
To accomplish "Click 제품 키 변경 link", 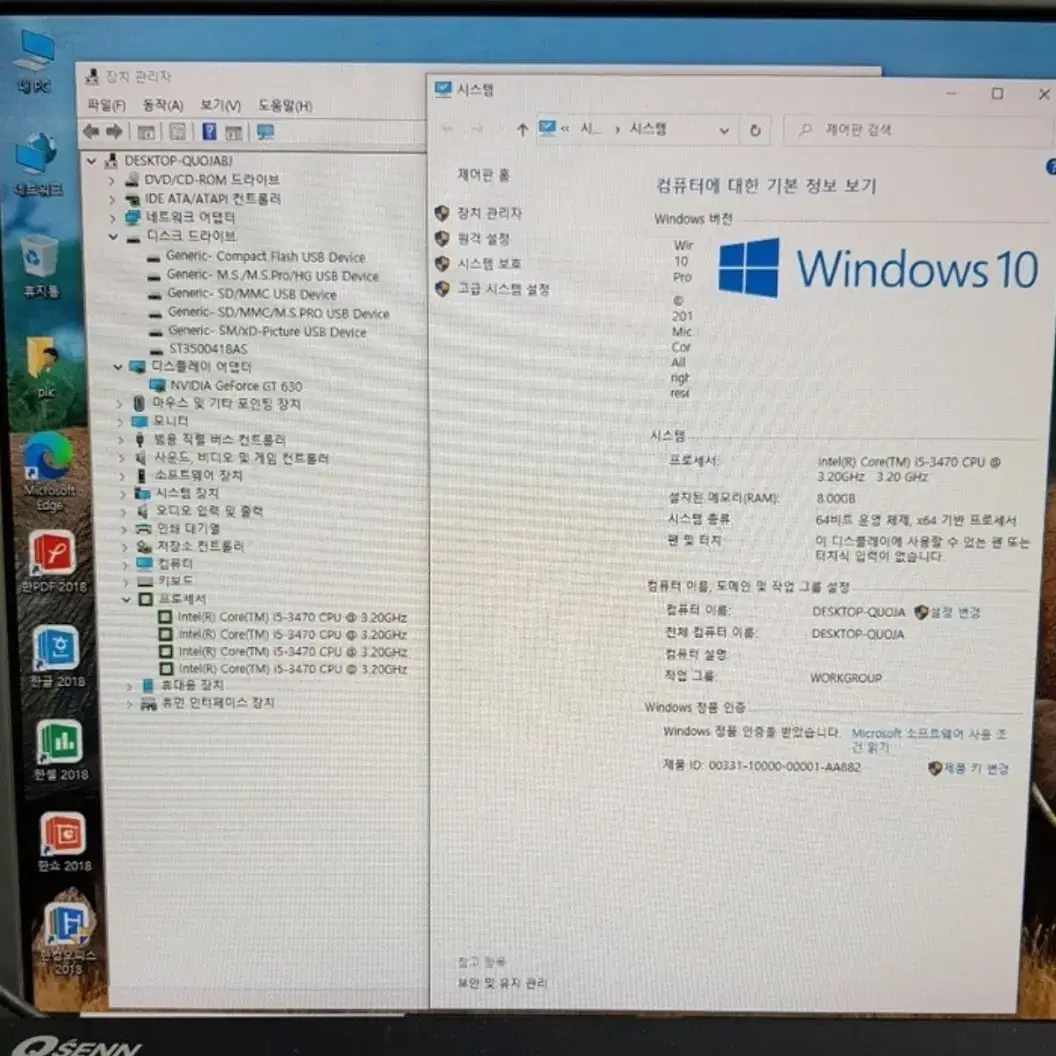I will click(x=975, y=768).
